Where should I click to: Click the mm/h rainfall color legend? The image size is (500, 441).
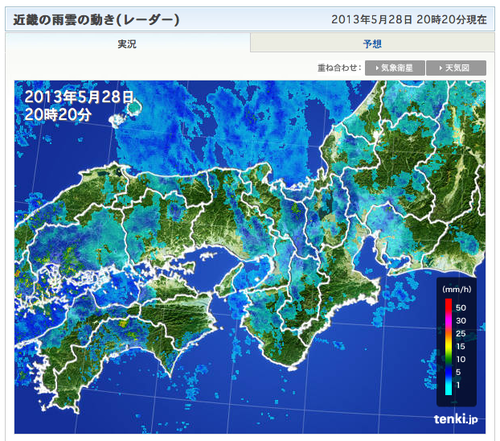[456, 342]
